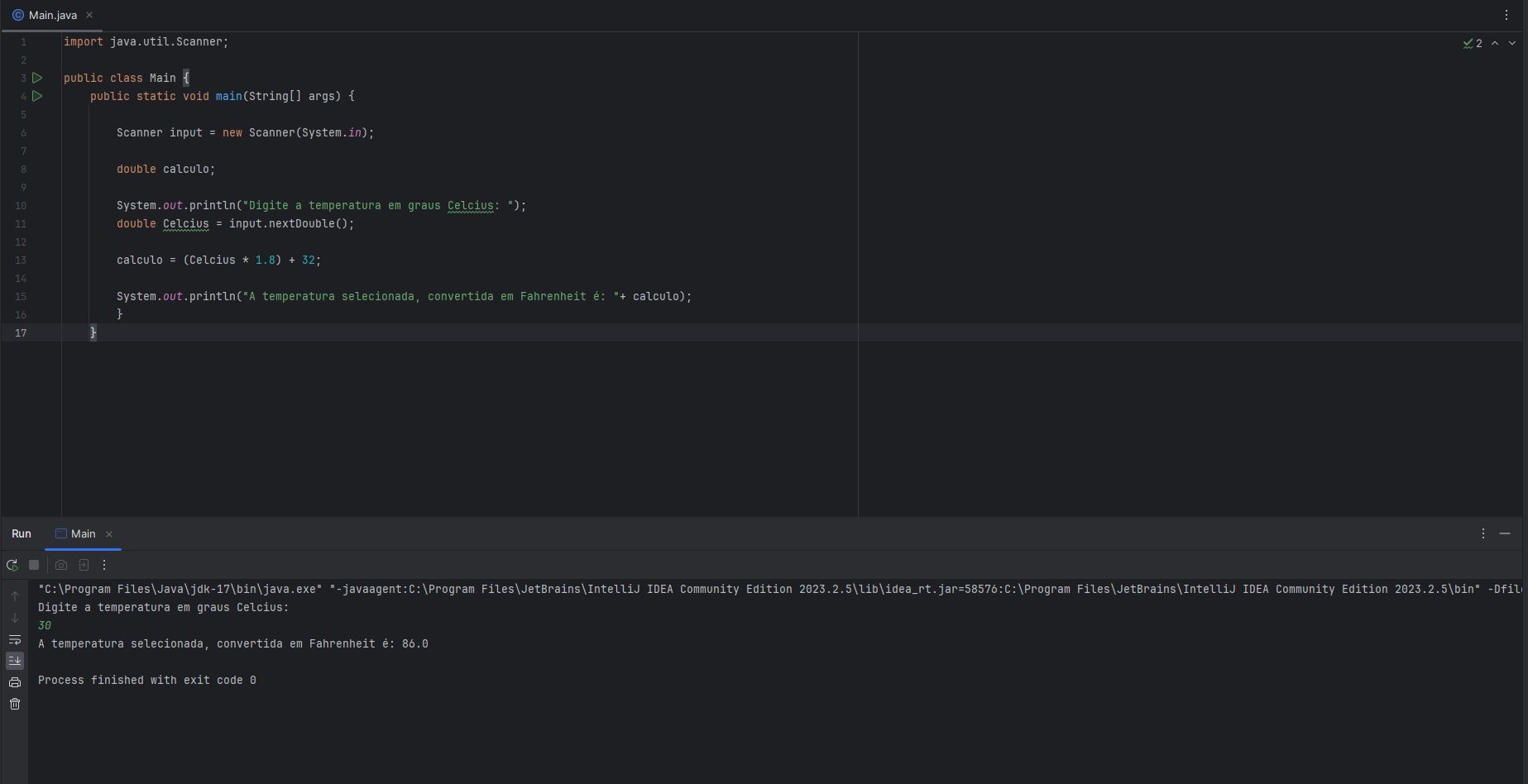1528x784 pixels.
Task: Click 'Scanner input = new Scanner' code line
Action: [245, 132]
